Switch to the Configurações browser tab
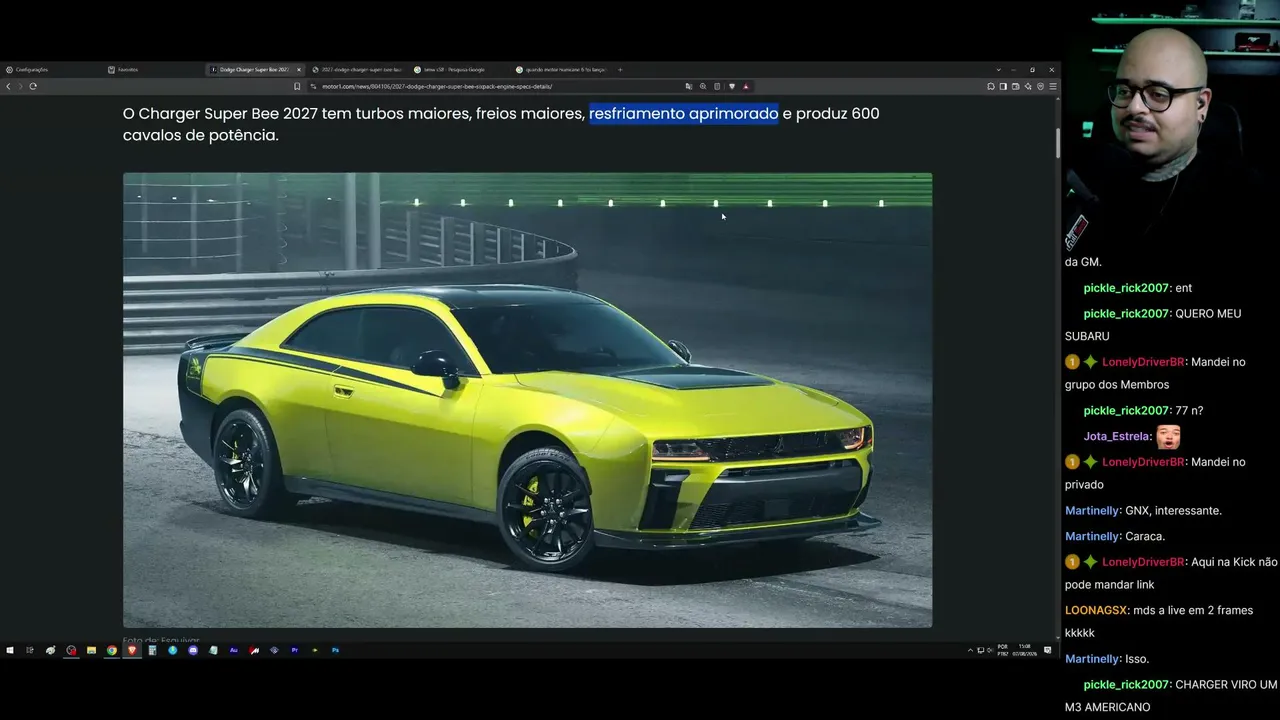1280x720 pixels. coord(50,70)
